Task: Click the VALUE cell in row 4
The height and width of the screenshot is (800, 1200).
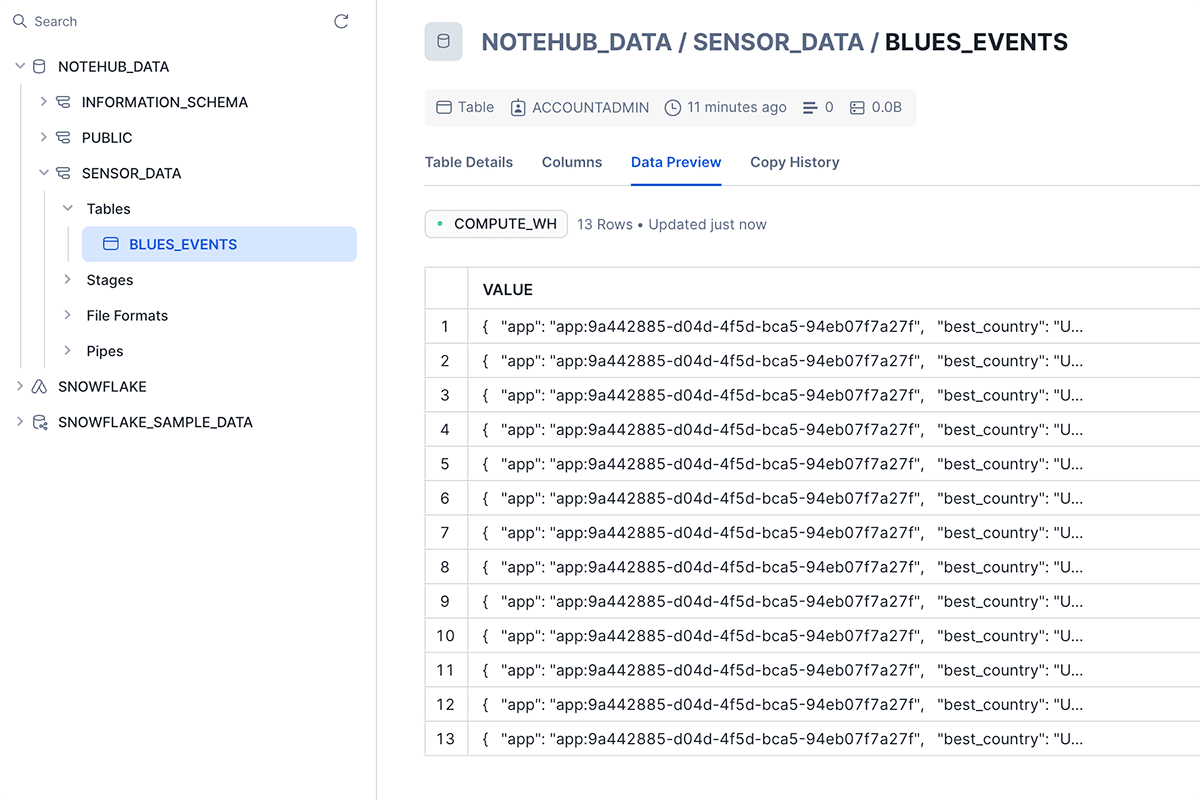Action: click(x=834, y=429)
